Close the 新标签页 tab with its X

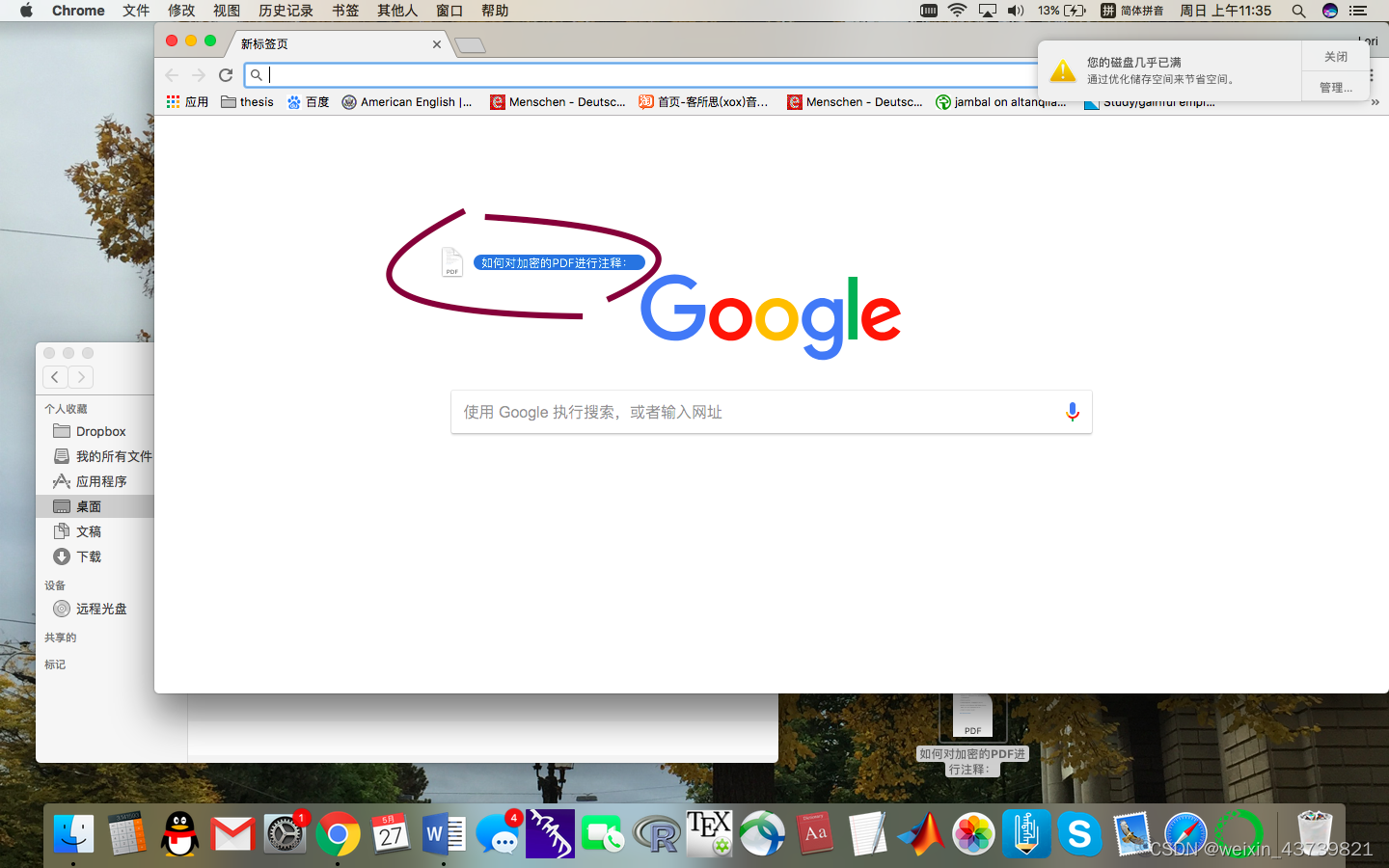[437, 44]
